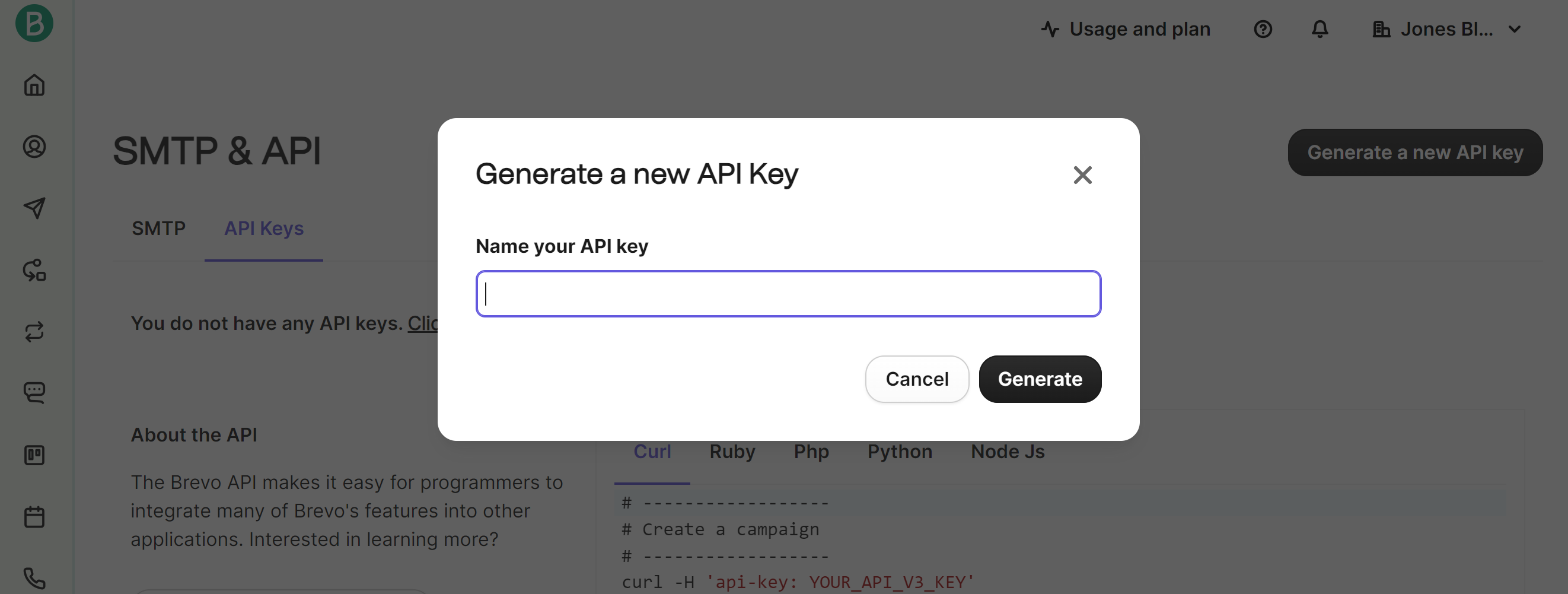Click the 'Generate a new API Key' dialog title
The height and width of the screenshot is (594, 1568).
click(x=636, y=174)
